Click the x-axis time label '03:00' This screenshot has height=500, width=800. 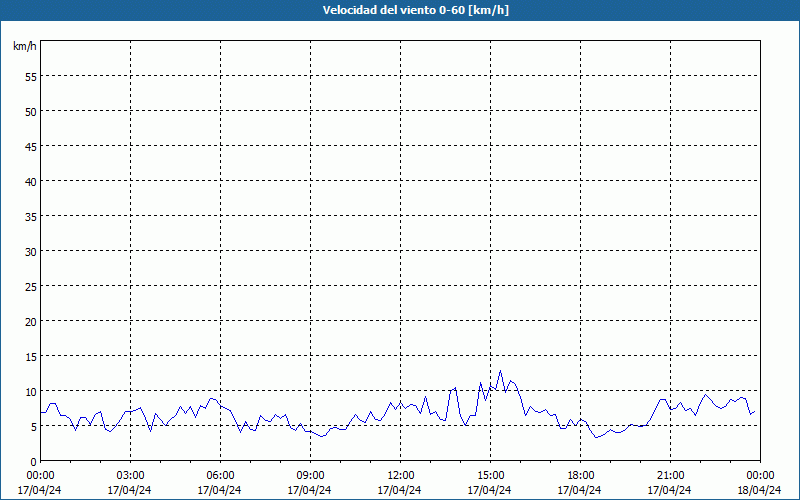tap(130, 476)
